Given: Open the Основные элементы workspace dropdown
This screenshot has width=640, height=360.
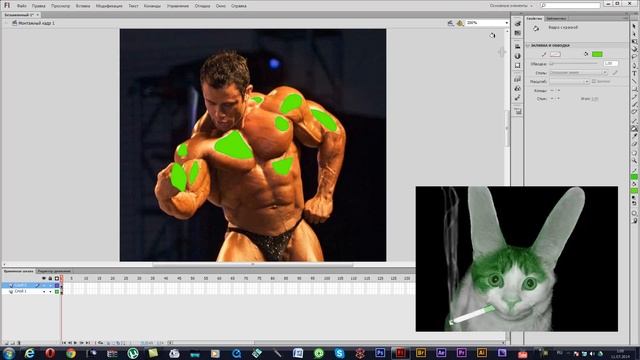Looking at the screenshot, I should coord(511,6).
